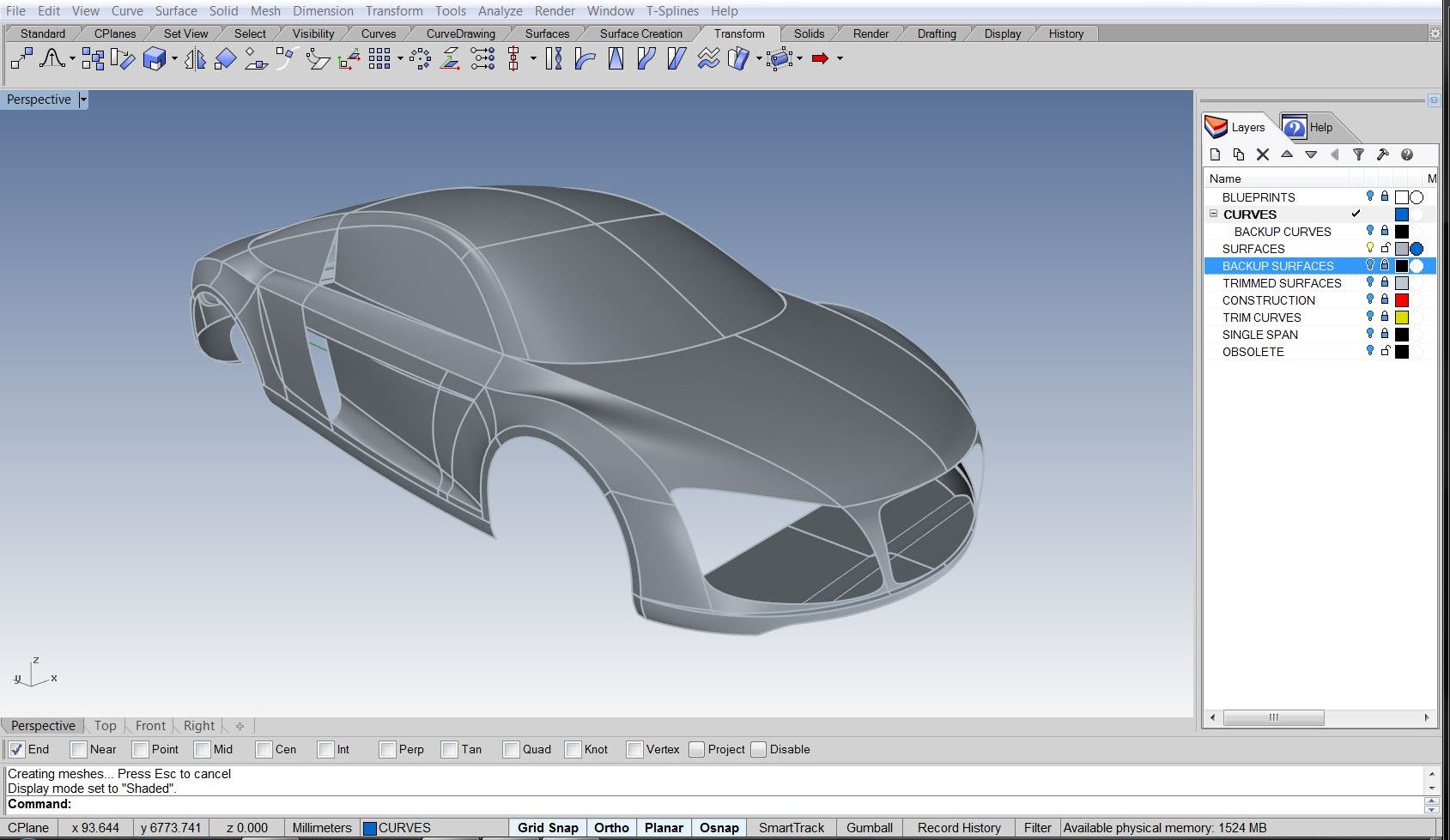Select the Soft Move tool icon

click(x=52, y=58)
